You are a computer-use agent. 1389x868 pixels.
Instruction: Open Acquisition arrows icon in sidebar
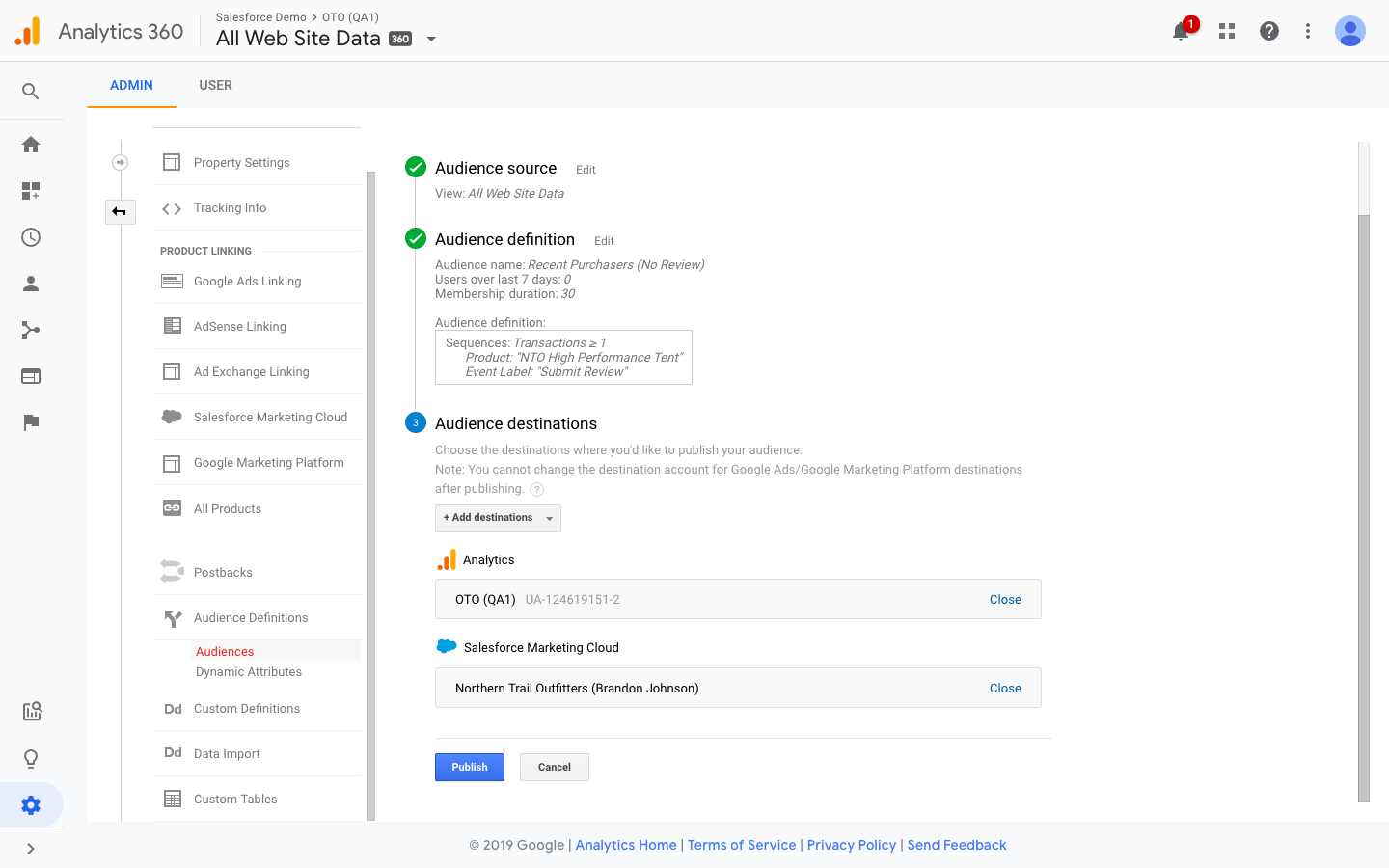(x=31, y=330)
